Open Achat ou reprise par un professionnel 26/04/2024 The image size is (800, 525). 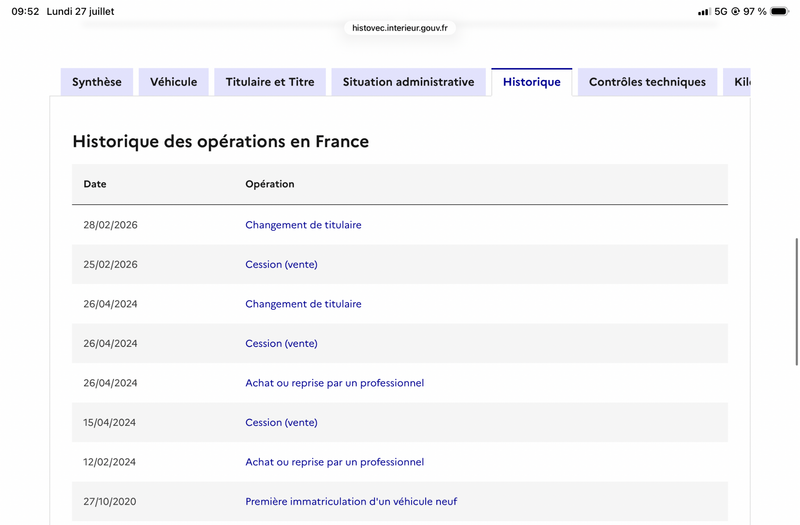click(335, 383)
